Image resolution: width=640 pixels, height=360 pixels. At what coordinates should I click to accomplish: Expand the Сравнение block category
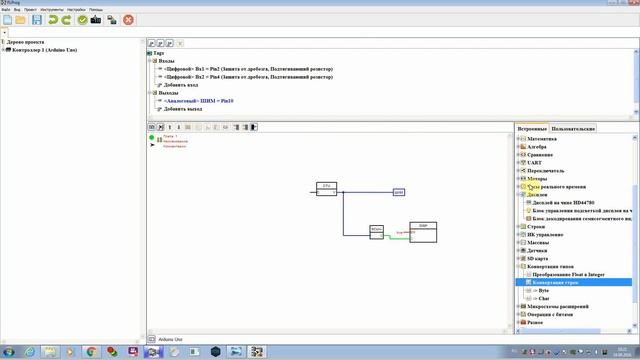[x=518, y=155]
